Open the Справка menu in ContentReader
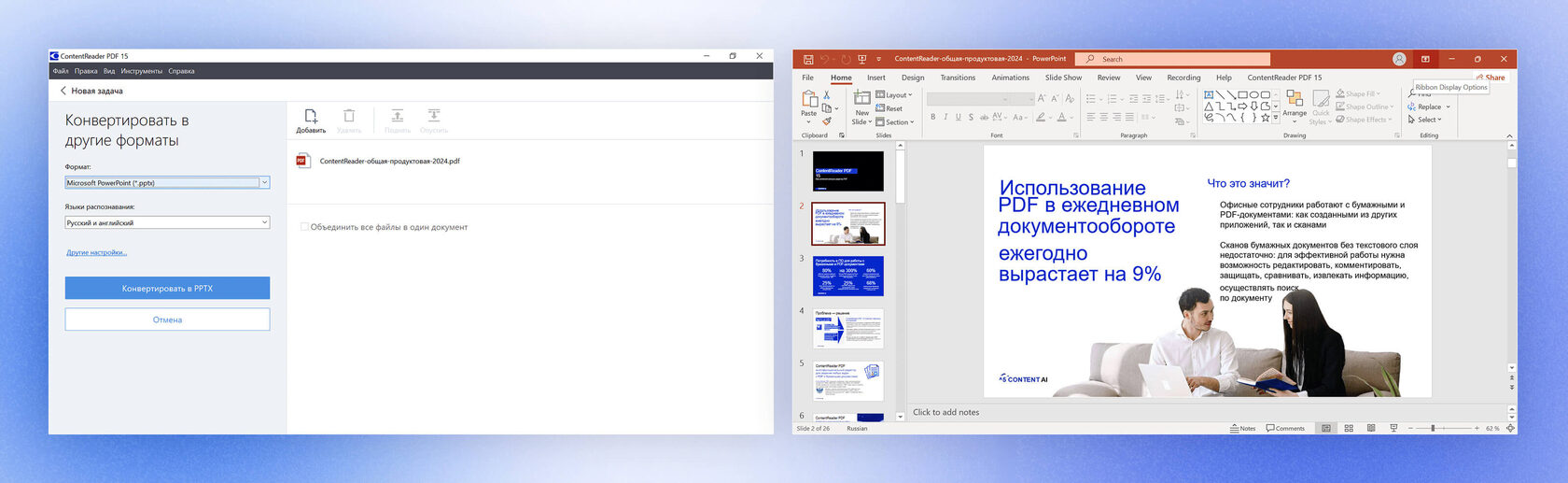The width and height of the screenshot is (1568, 483). tap(181, 71)
